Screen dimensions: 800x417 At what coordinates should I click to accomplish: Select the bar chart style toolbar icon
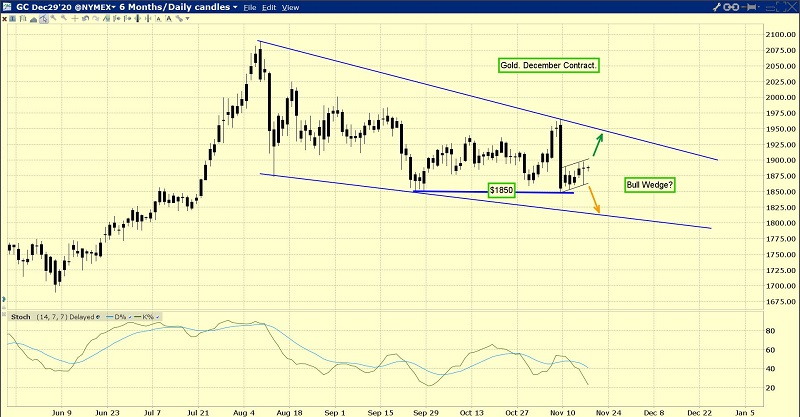tap(23, 18)
